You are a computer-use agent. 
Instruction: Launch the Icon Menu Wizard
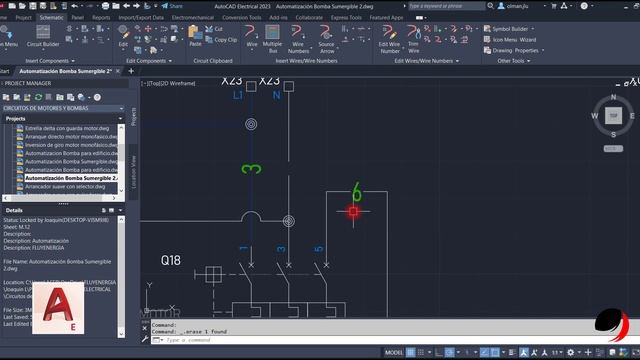pyautogui.click(x=510, y=40)
